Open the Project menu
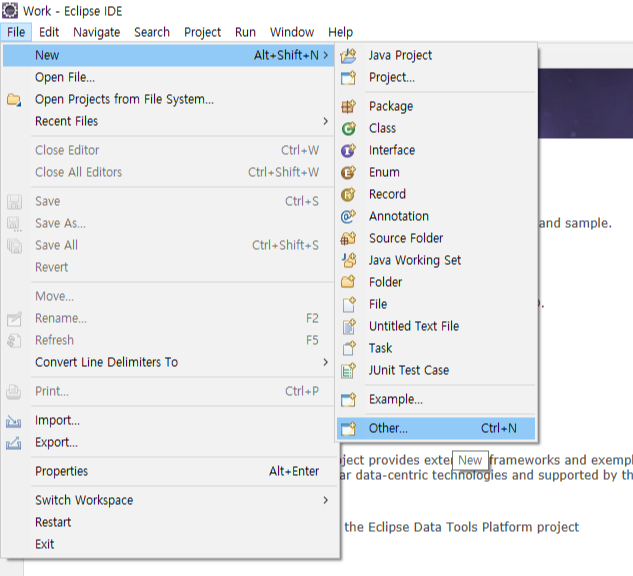Viewport: 633px width, 576px height. (x=202, y=32)
